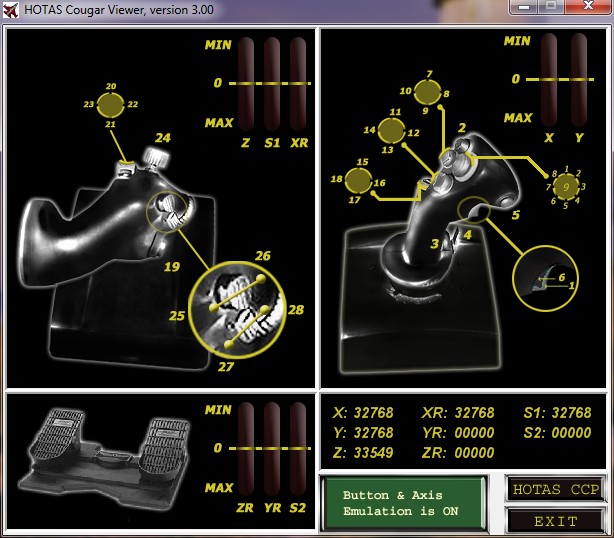The image size is (614, 538).
Task: Click the X axis bar on joystick panel
Action: (x=549, y=79)
